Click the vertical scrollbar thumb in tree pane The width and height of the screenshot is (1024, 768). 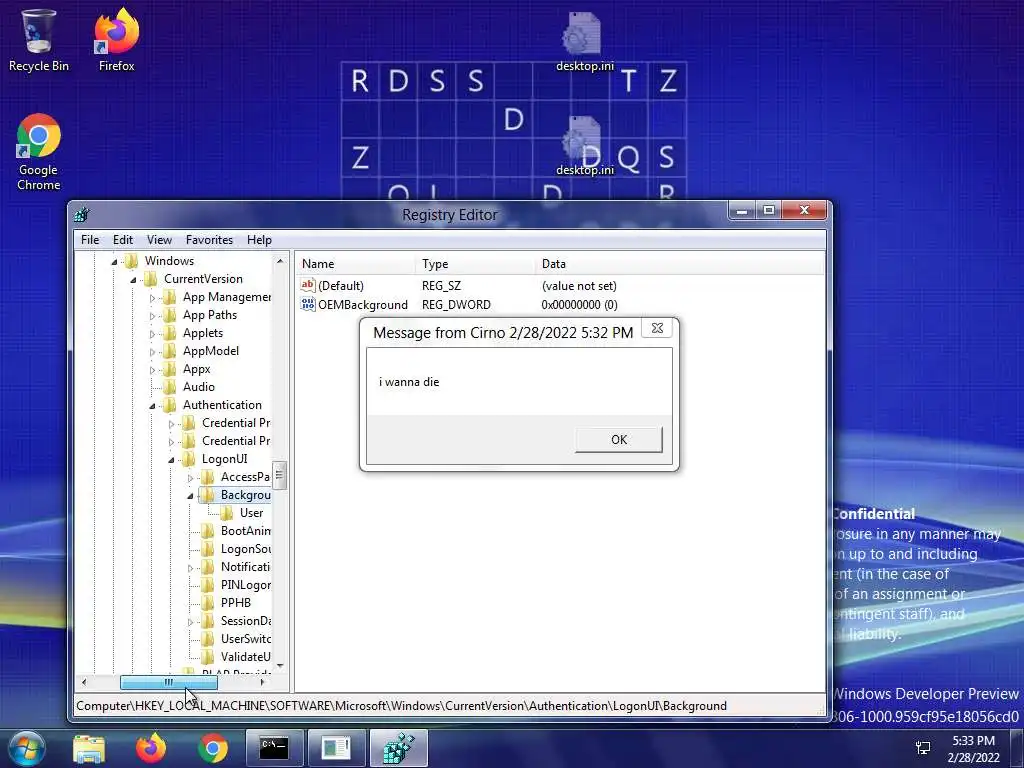280,475
